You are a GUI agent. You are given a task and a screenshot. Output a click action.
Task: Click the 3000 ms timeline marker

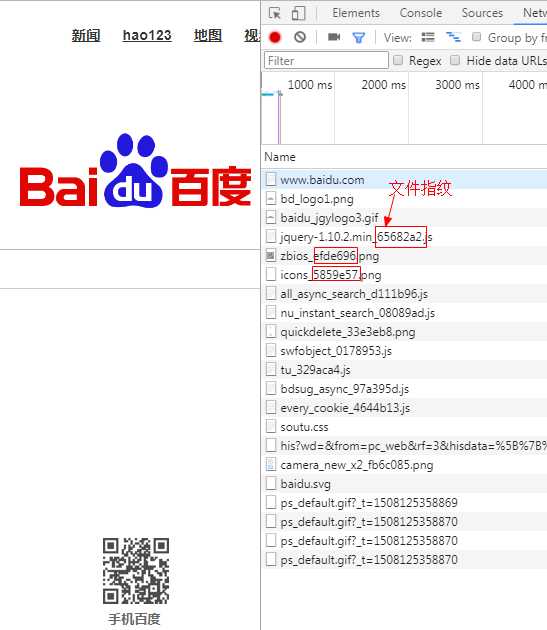[457, 85]
